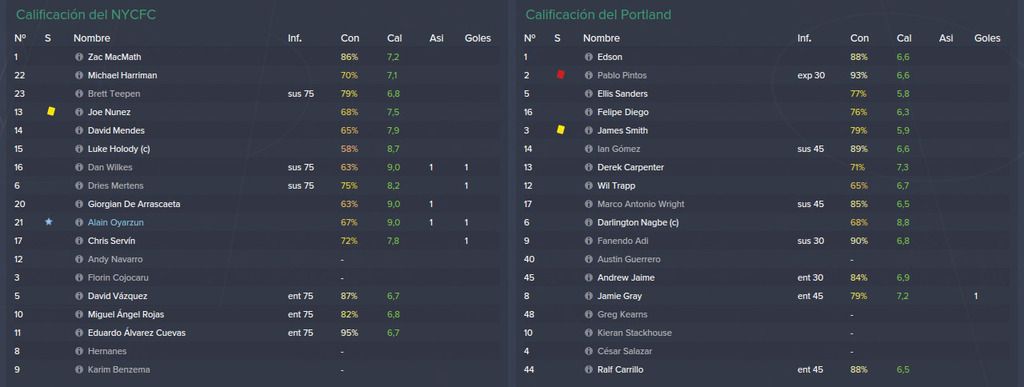Click the red card icon for Pablo Pintos

click(560, 75)
